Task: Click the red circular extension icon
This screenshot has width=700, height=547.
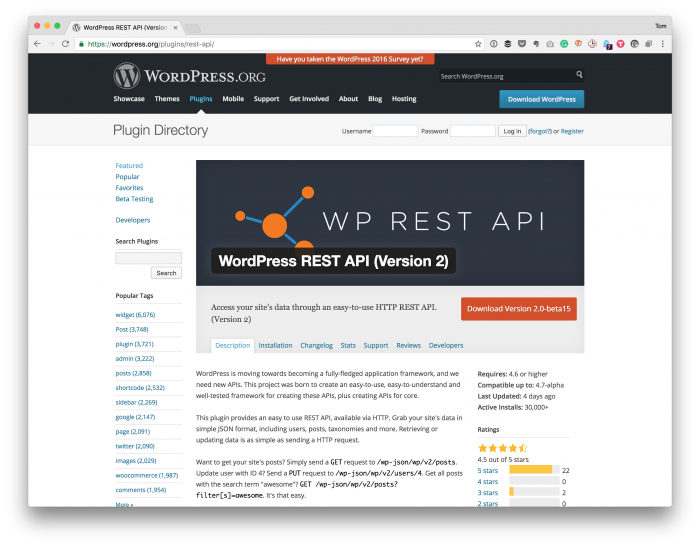Action: [621, 44]
